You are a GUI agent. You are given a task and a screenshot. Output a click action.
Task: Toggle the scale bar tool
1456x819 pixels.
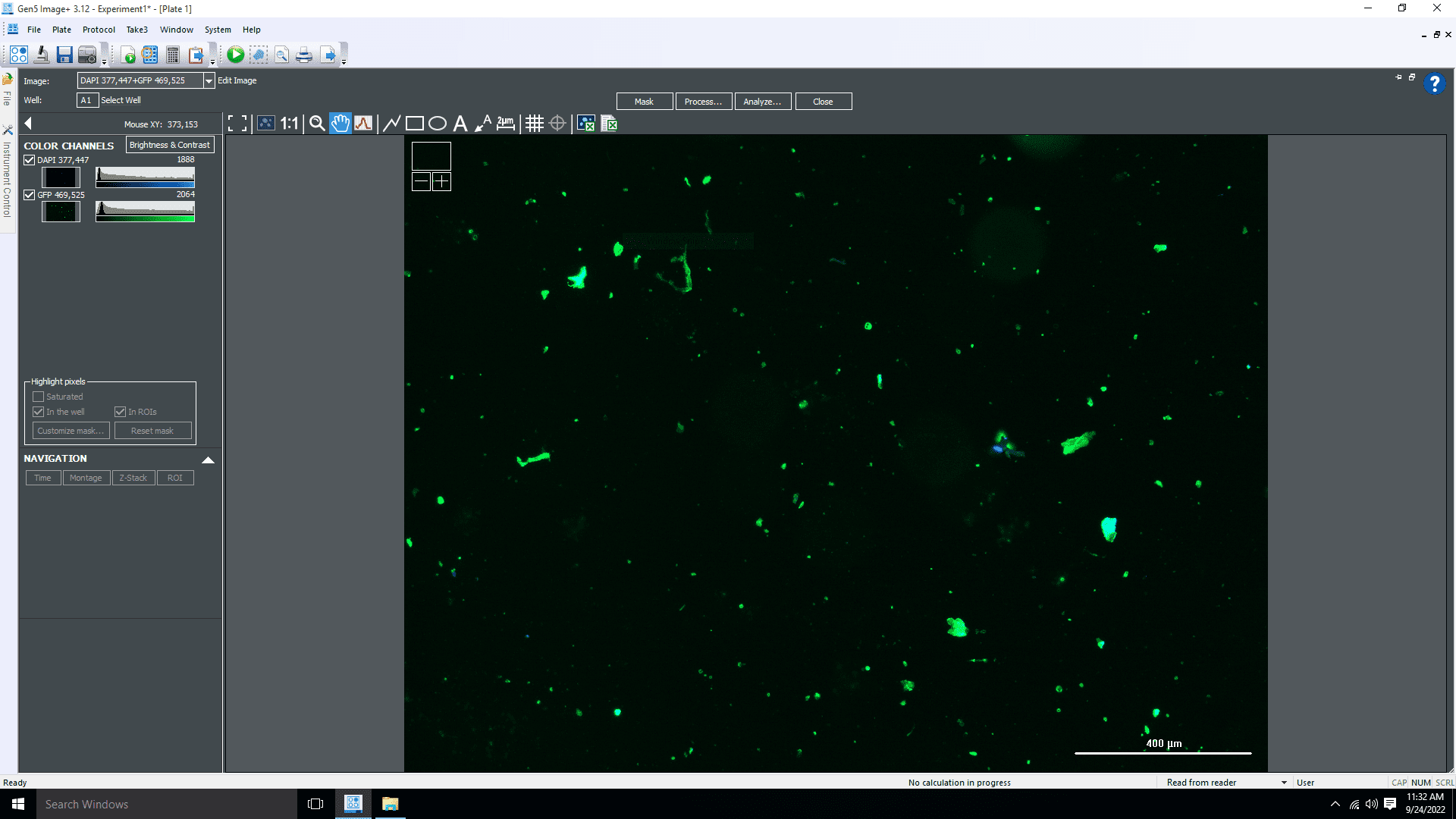point(506,124)
